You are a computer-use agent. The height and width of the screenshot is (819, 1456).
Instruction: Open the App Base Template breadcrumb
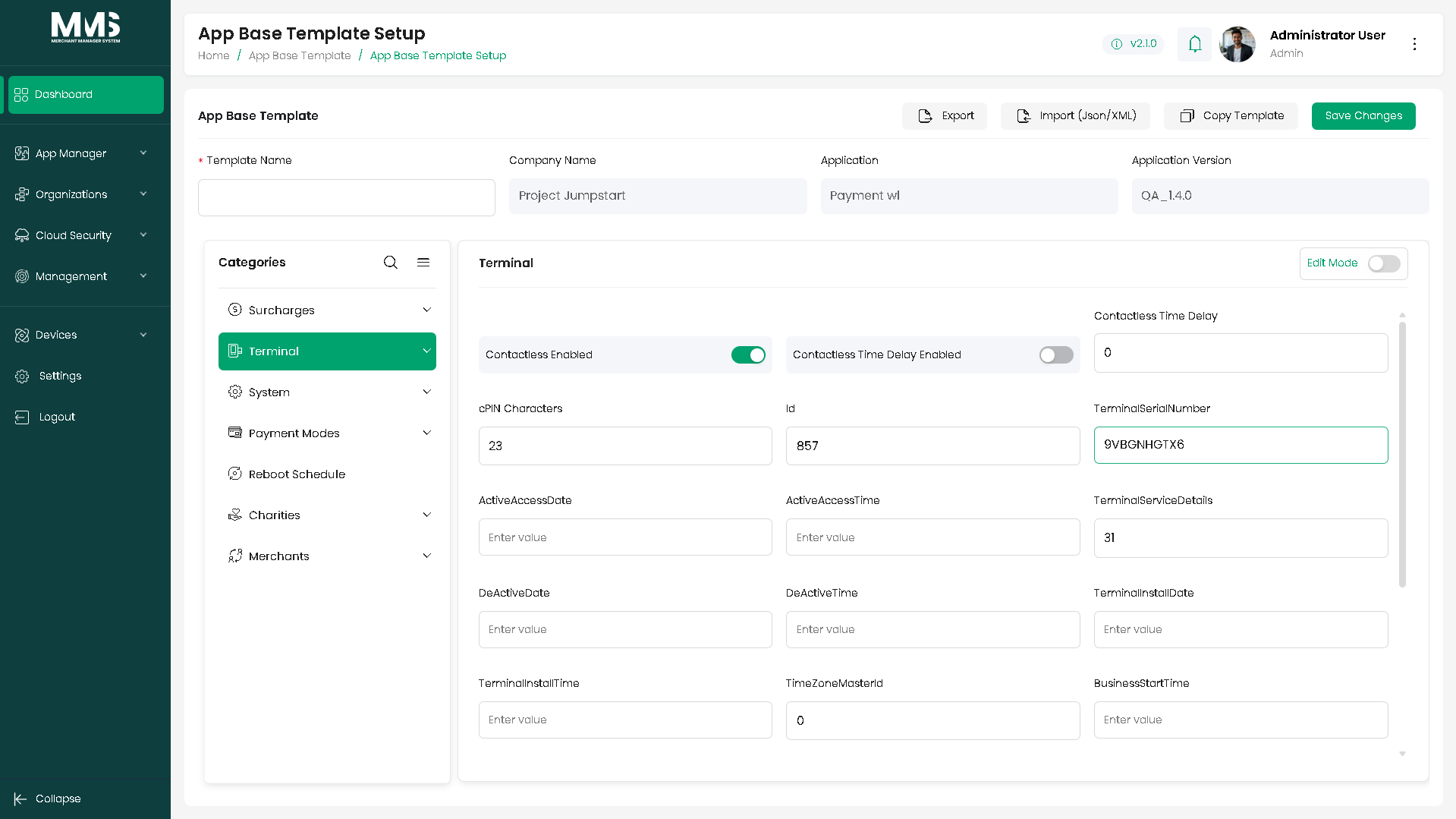(x=300, y=55)
